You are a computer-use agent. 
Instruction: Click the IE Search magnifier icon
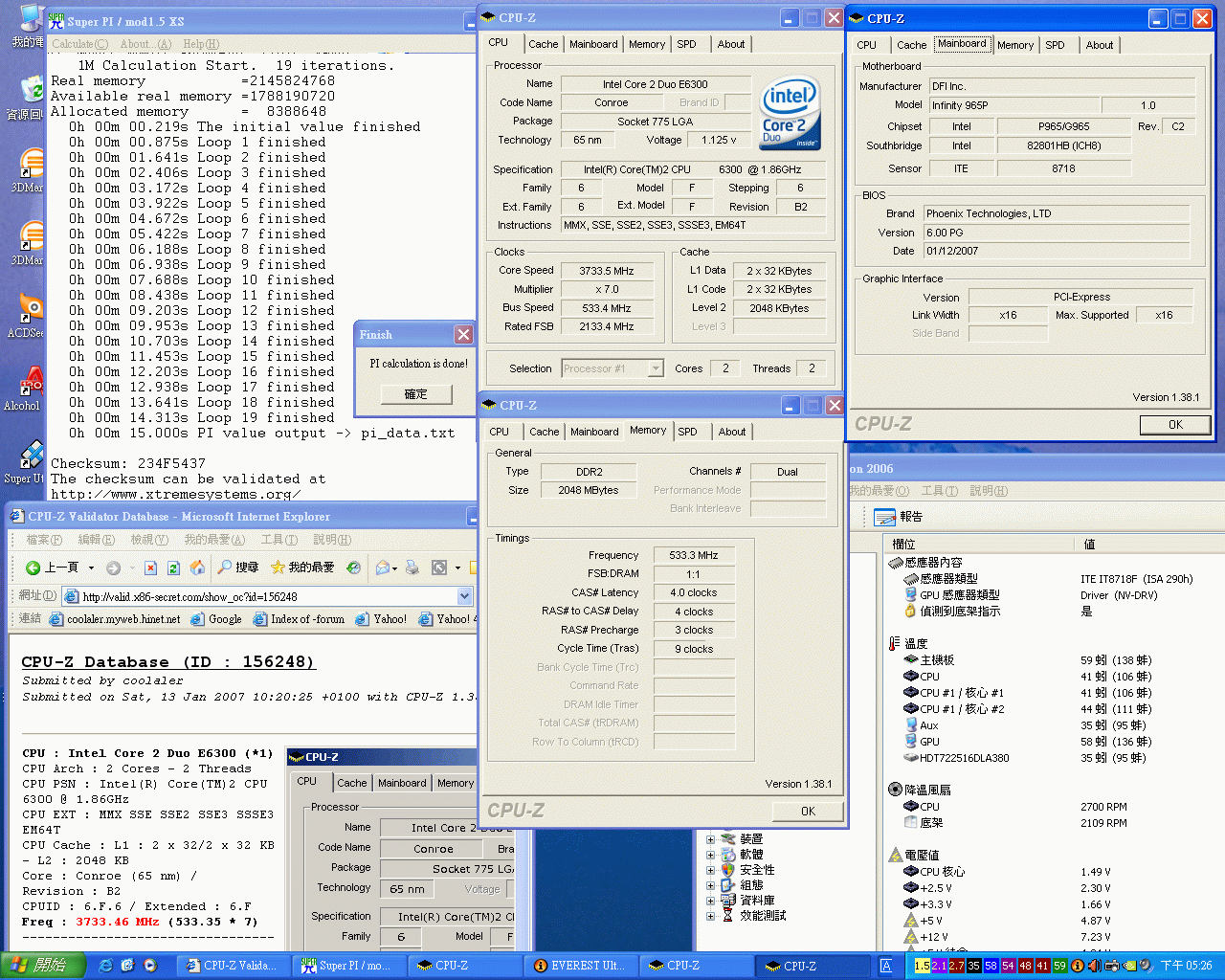pos(224,568)
